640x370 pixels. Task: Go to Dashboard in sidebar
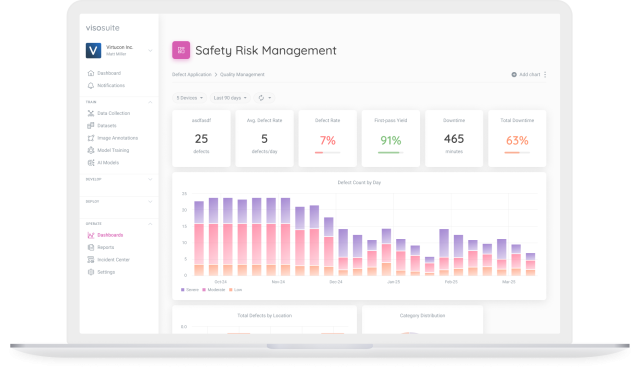tap(109, 73)
